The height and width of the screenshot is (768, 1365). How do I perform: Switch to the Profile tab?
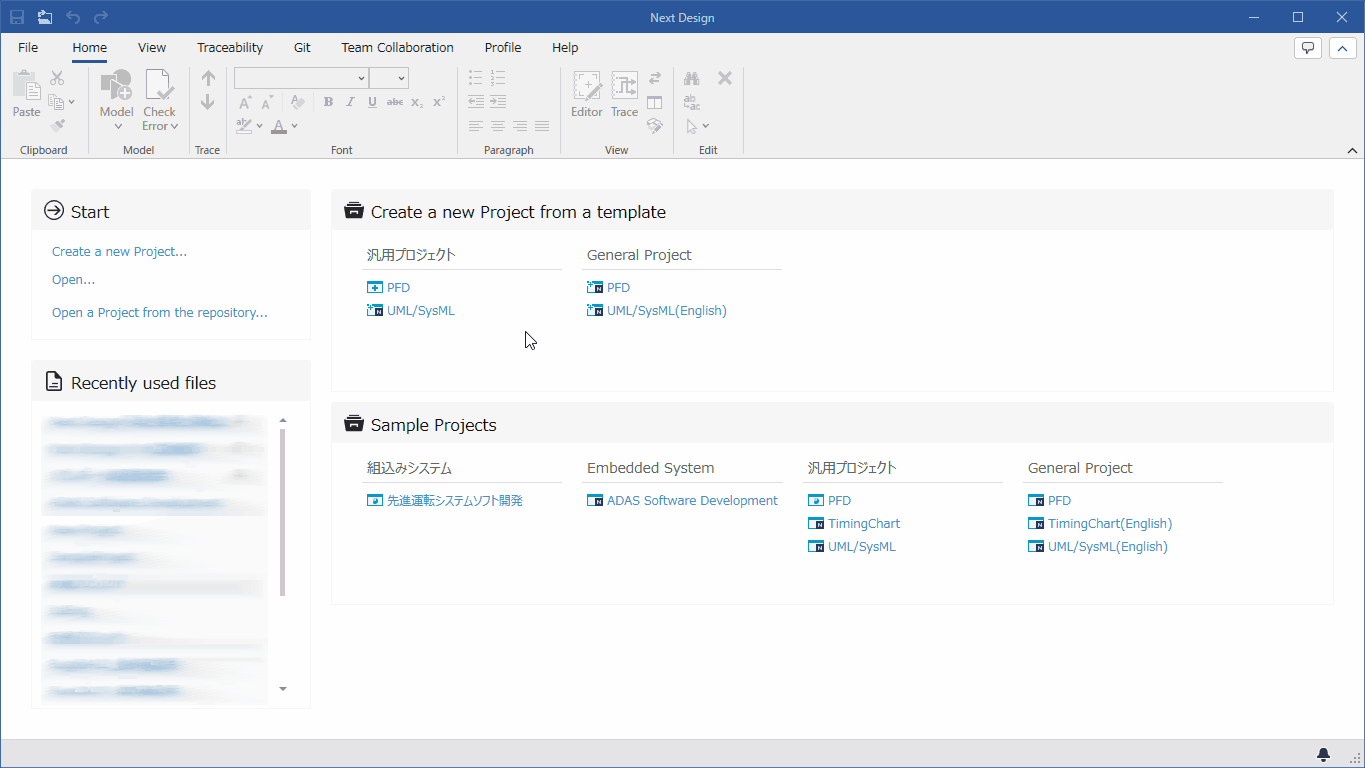click(x=503, y=47)
